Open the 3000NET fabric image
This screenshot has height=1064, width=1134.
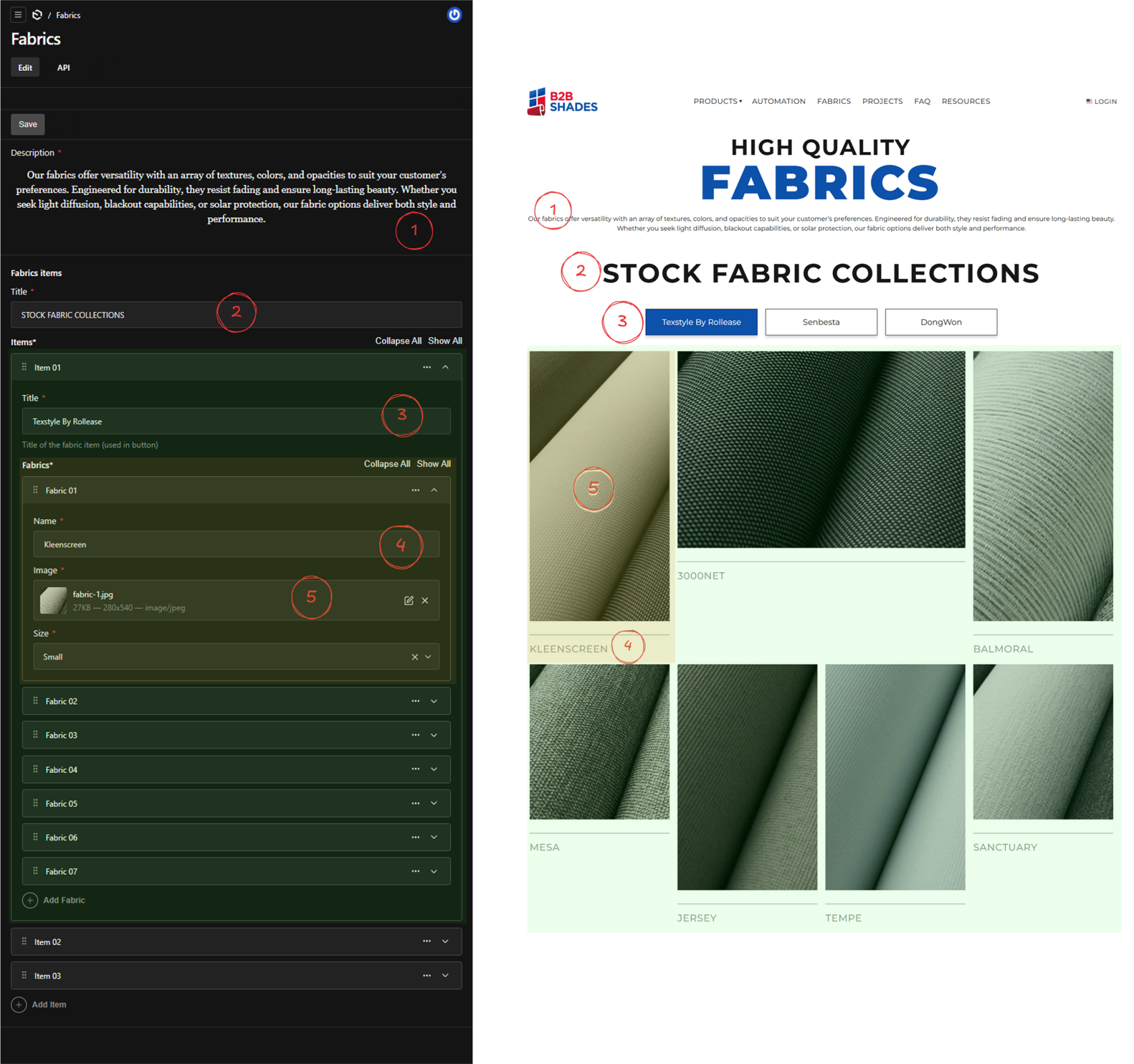coord(821,449)
